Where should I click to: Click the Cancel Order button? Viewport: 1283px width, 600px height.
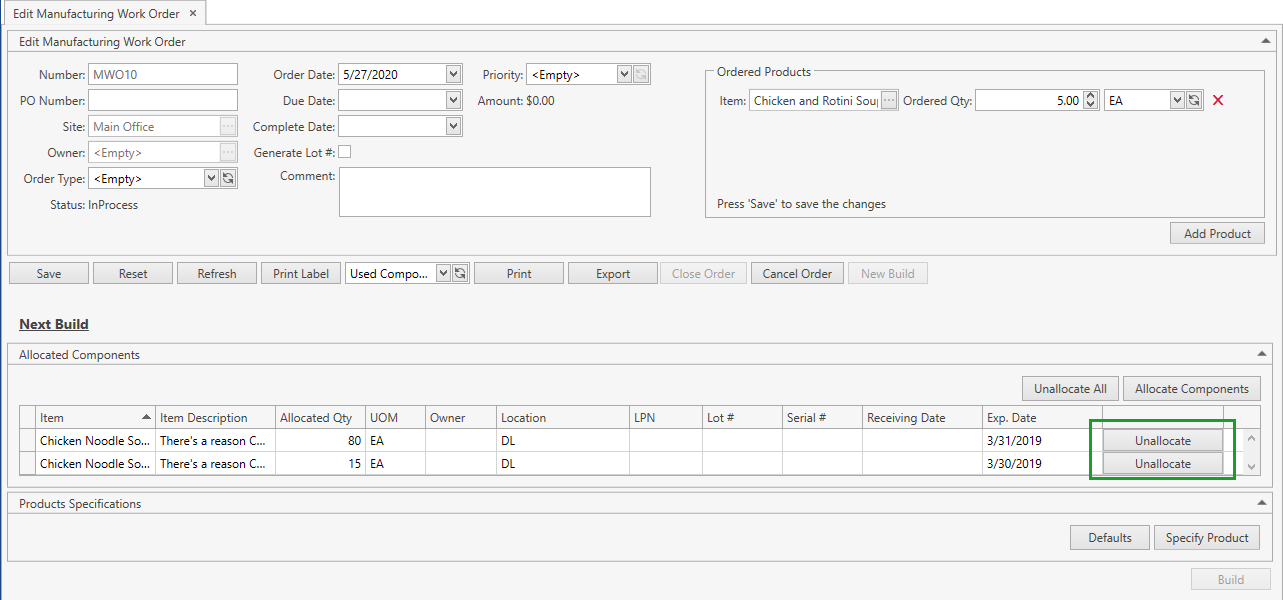point(797,274)
